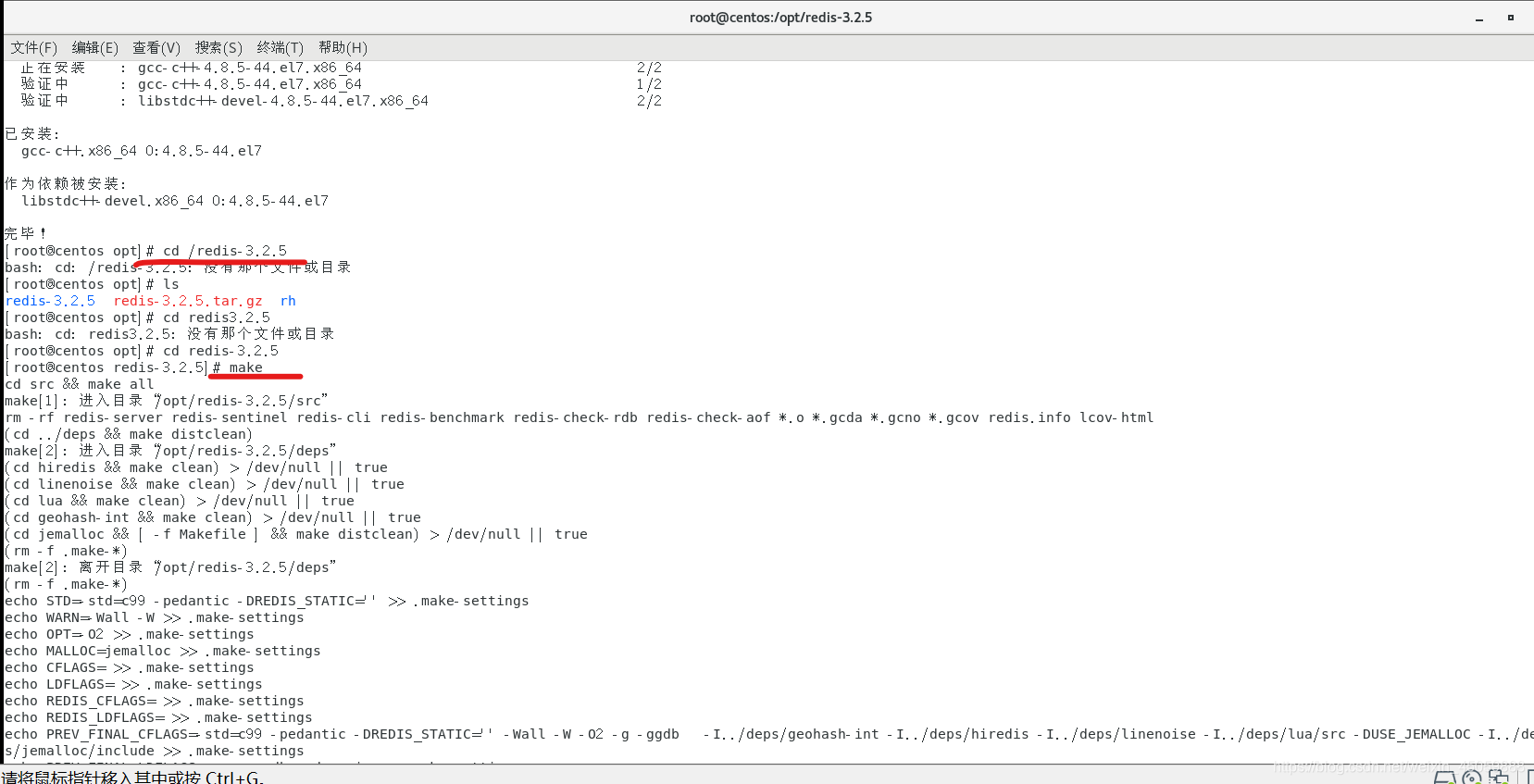Click the VMware hard disk status icon
Viewport: 1534px width, 784px height.
coord(1444,778)
